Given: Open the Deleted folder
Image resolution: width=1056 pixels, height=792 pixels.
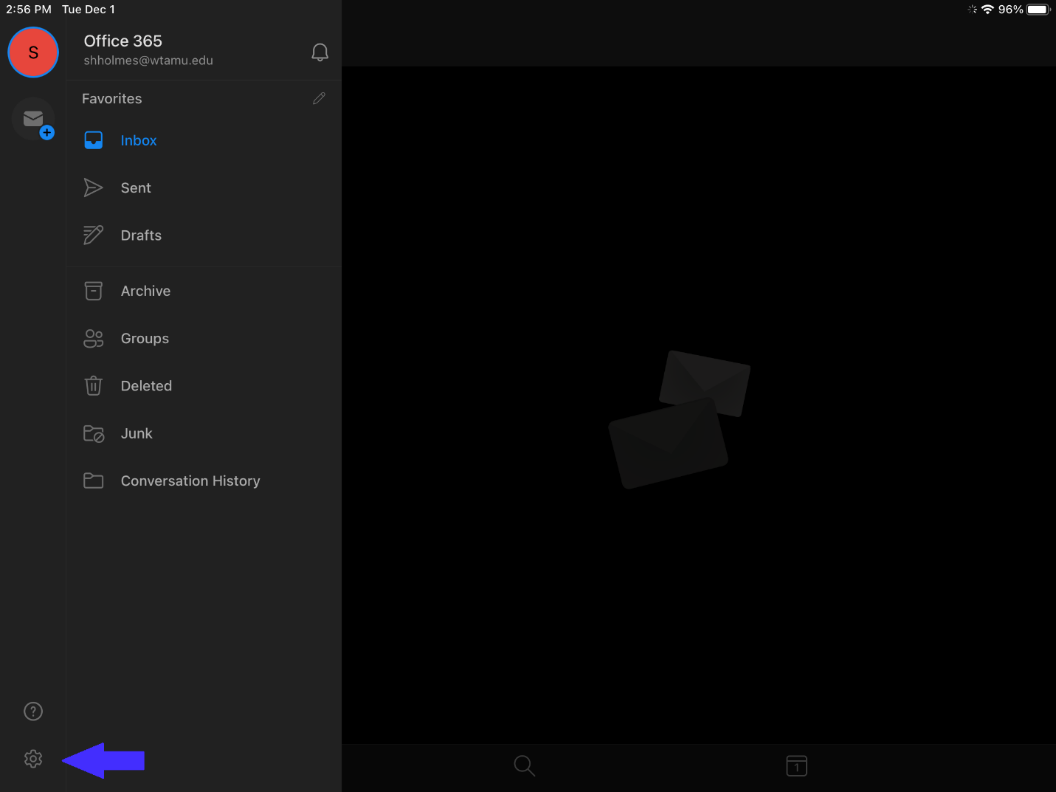Looking at the screenshot, I should click(205, 386).
